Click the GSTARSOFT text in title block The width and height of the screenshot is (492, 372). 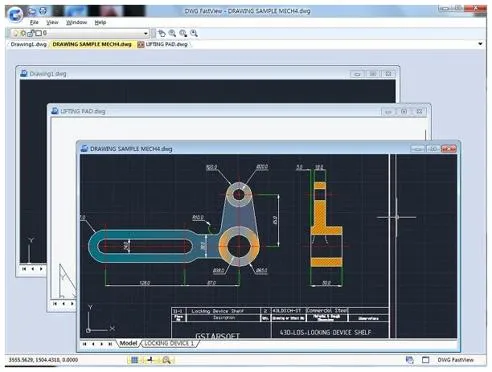click(217, 336)
